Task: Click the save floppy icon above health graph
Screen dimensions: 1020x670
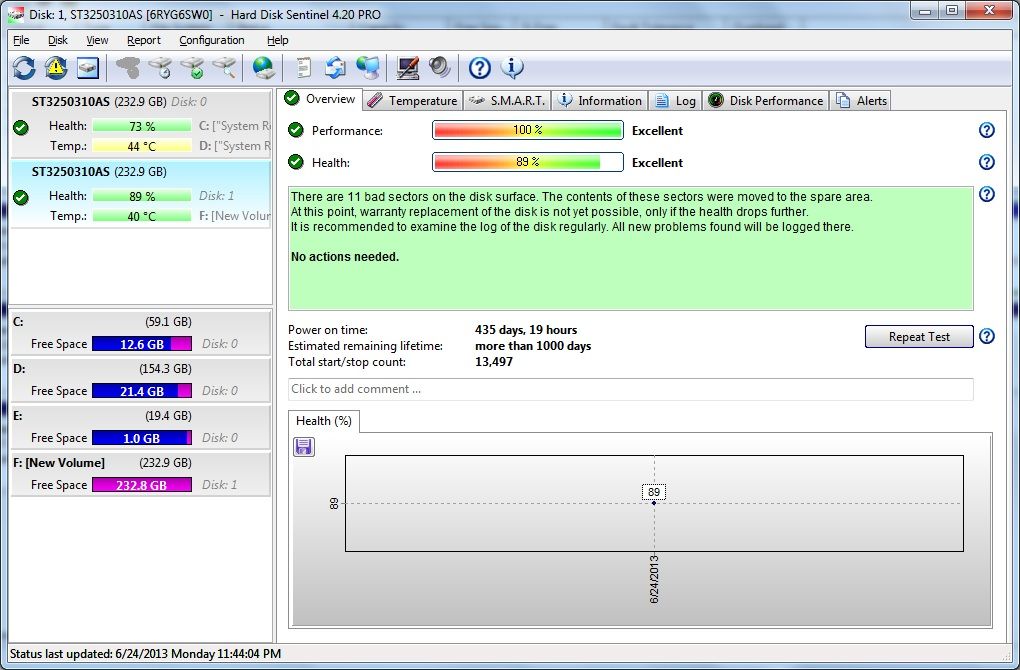Action: point(304,447)
